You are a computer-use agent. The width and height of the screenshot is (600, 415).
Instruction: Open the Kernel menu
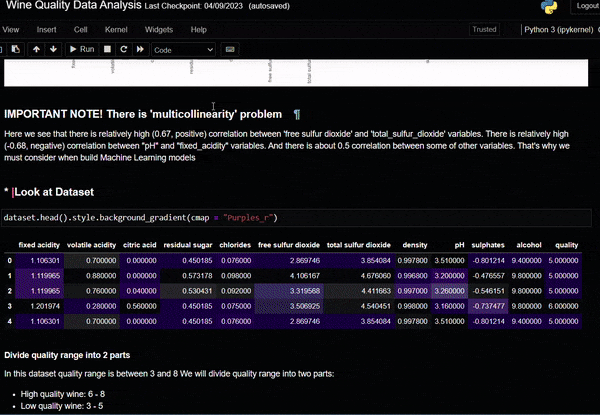point(115,29)
